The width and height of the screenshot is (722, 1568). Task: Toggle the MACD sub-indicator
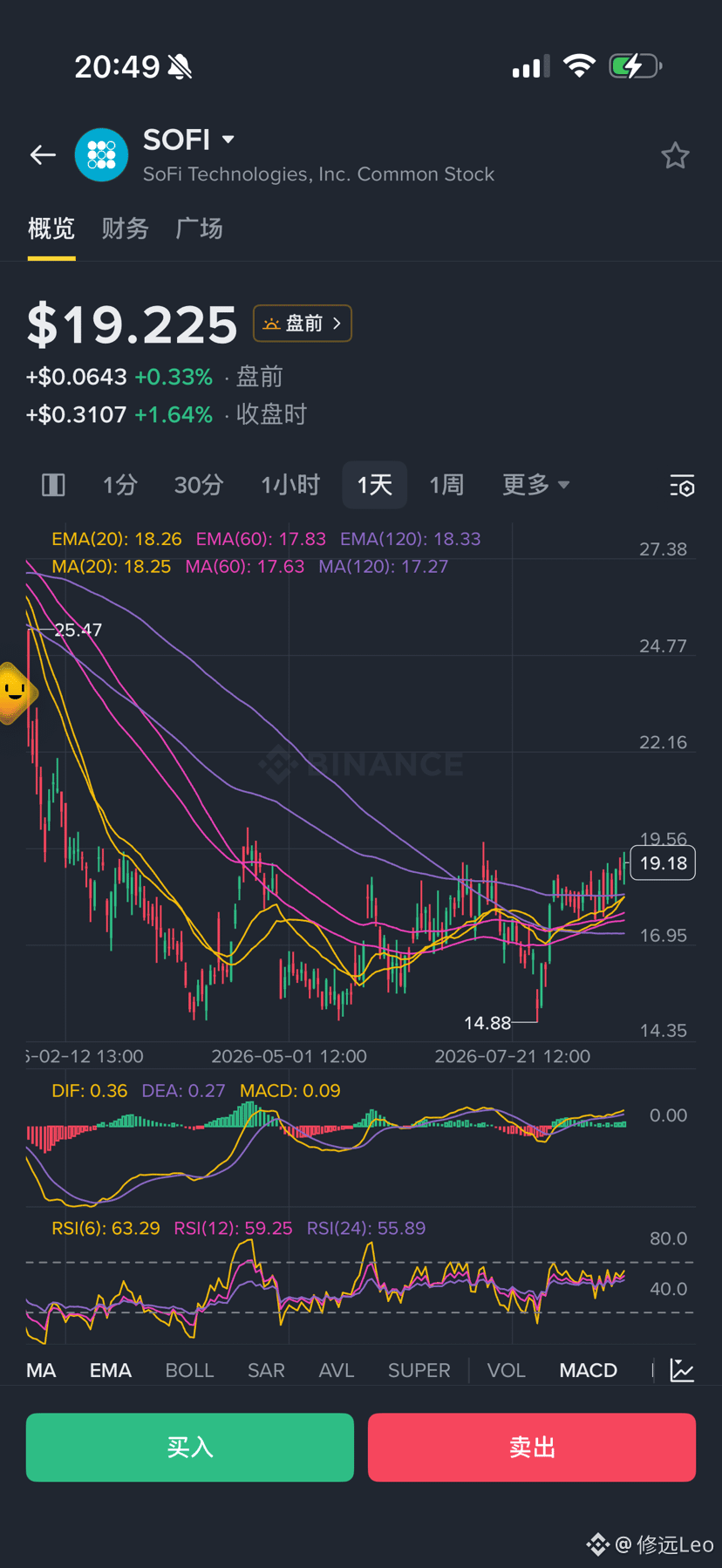[589, 1370]
